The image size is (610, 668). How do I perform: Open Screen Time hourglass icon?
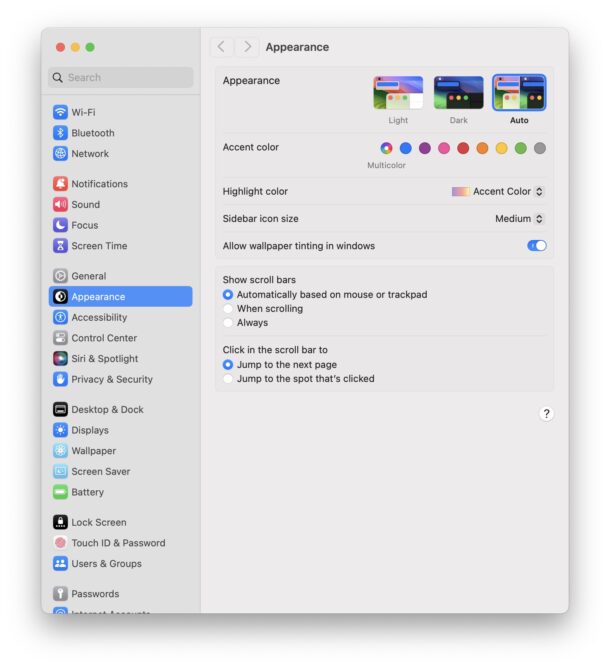coord(60,246)
